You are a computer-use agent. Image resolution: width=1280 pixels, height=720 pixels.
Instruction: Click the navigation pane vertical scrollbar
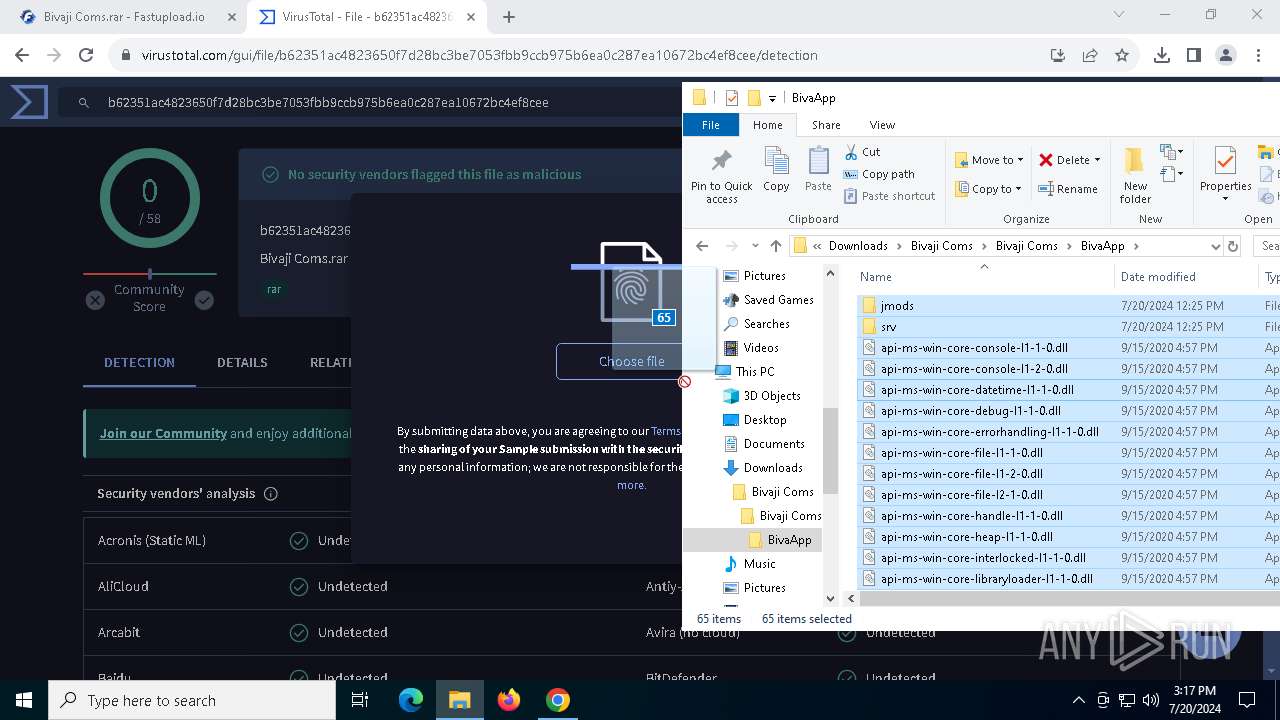[x=830, y=452]
